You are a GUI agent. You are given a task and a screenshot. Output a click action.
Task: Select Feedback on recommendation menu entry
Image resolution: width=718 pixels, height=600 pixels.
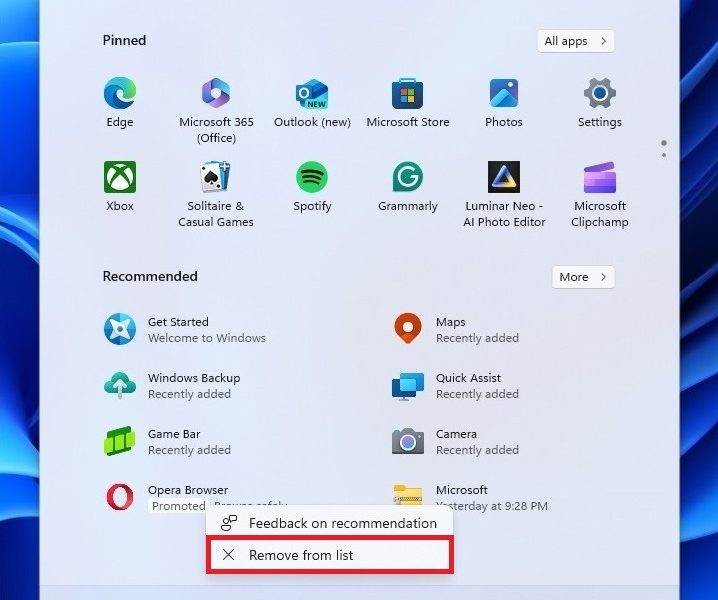point(330,523)
